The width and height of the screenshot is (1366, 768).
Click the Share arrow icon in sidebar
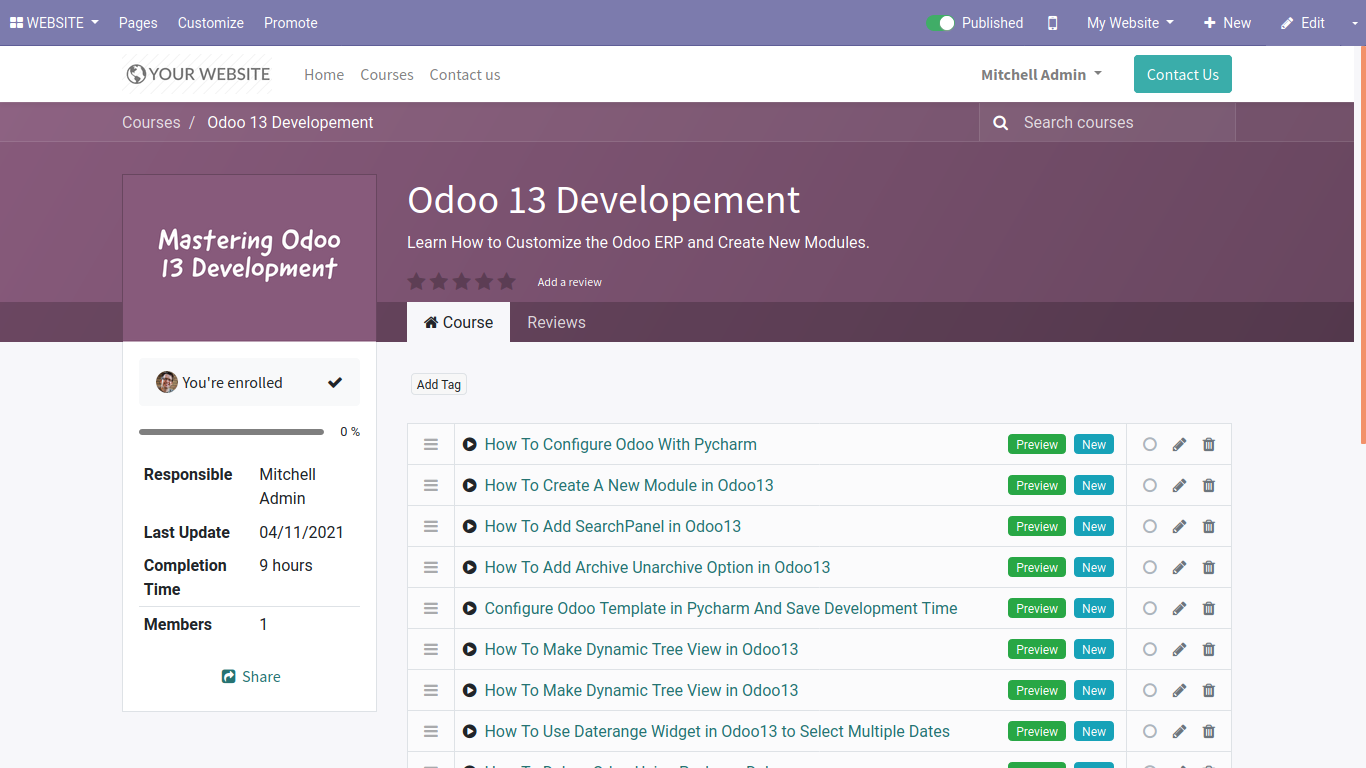click(228, 677)
